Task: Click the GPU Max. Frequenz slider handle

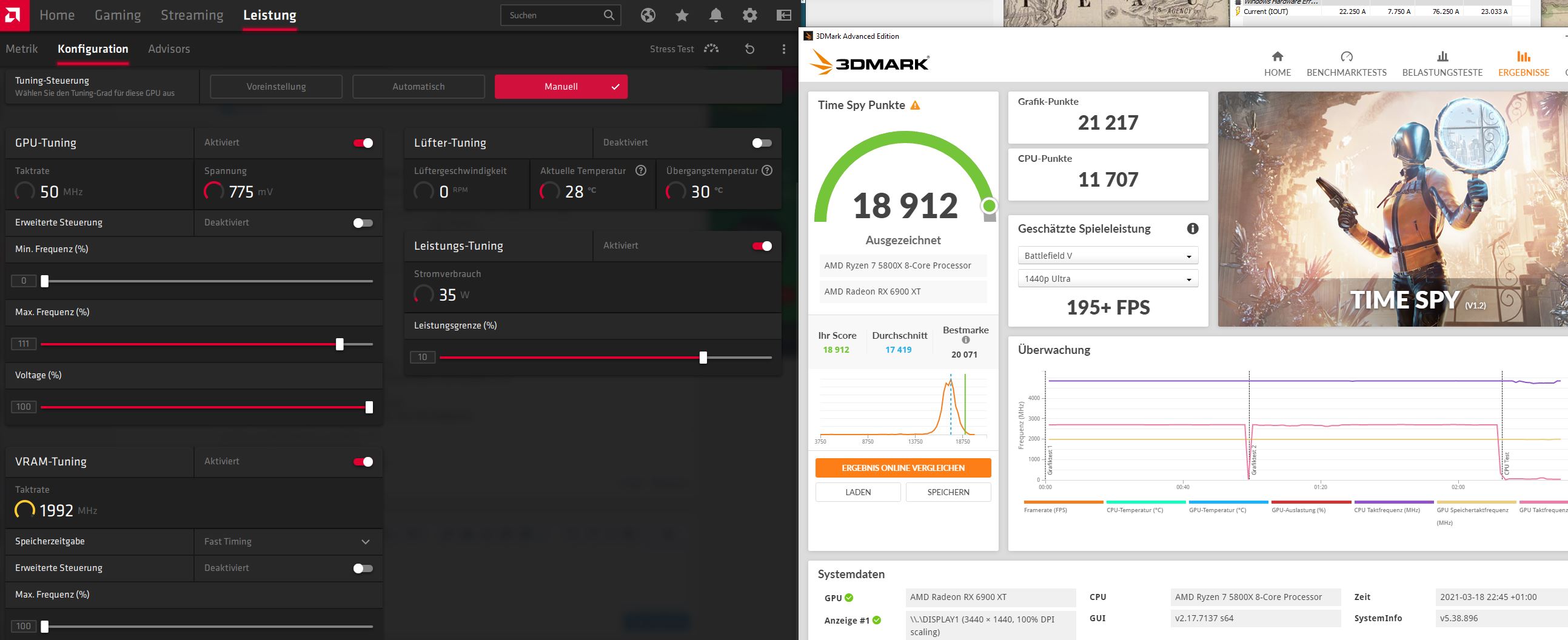Action: pyautogui.click(x=340, y=344)
